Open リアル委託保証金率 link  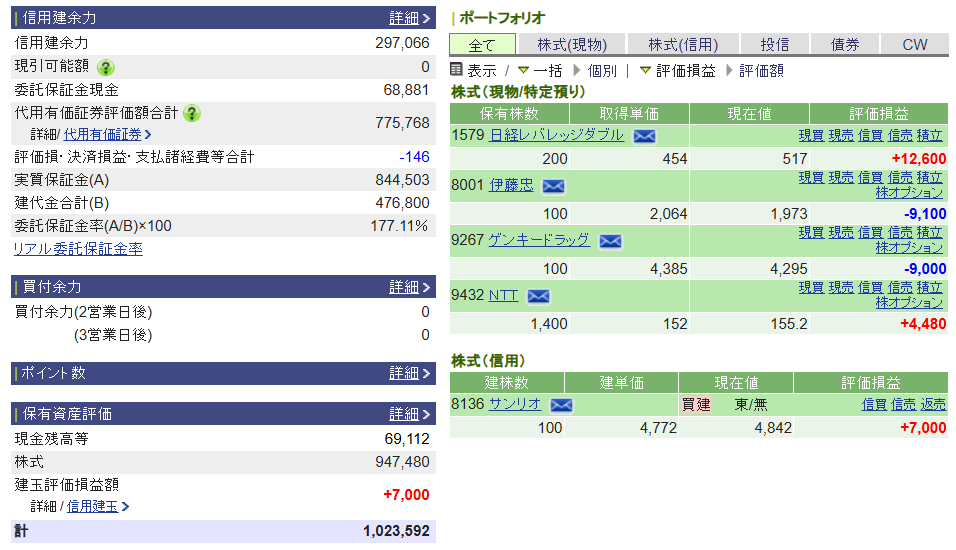78,249
